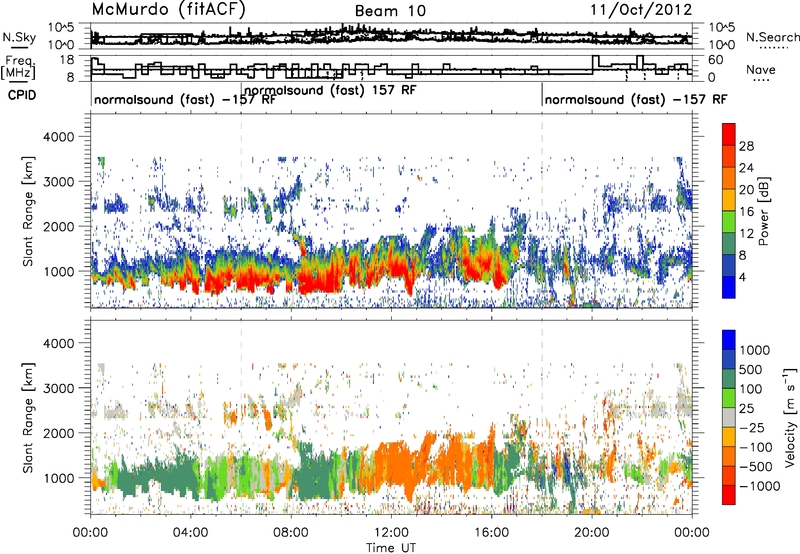
Task: Click the rightmost 'normalsound (fast) -157 RF' label
Action: [x=636, y=99]
